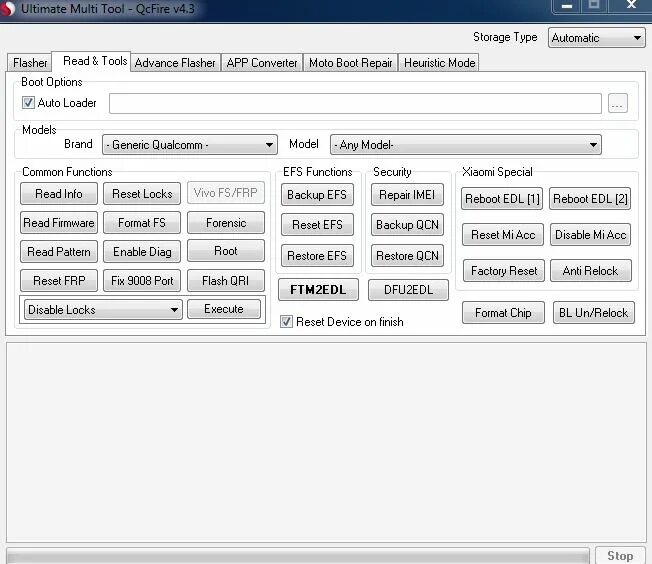
Task: Click the FTM2EDL button
Action: (318, 289)
